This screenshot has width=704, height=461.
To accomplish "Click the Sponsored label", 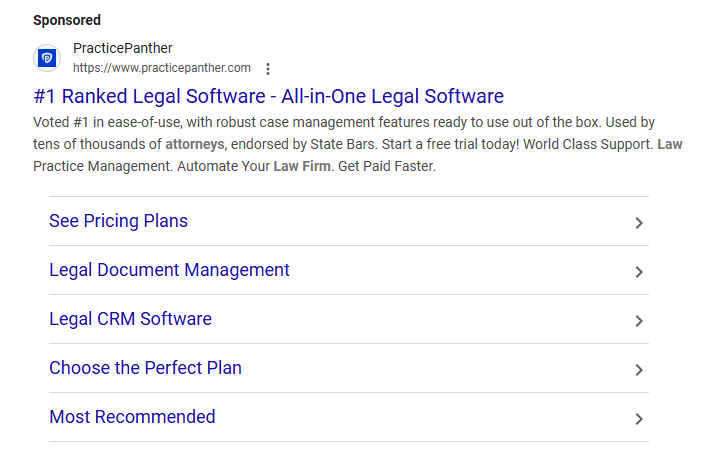I will pyautogui.click(x=67, y=20).
